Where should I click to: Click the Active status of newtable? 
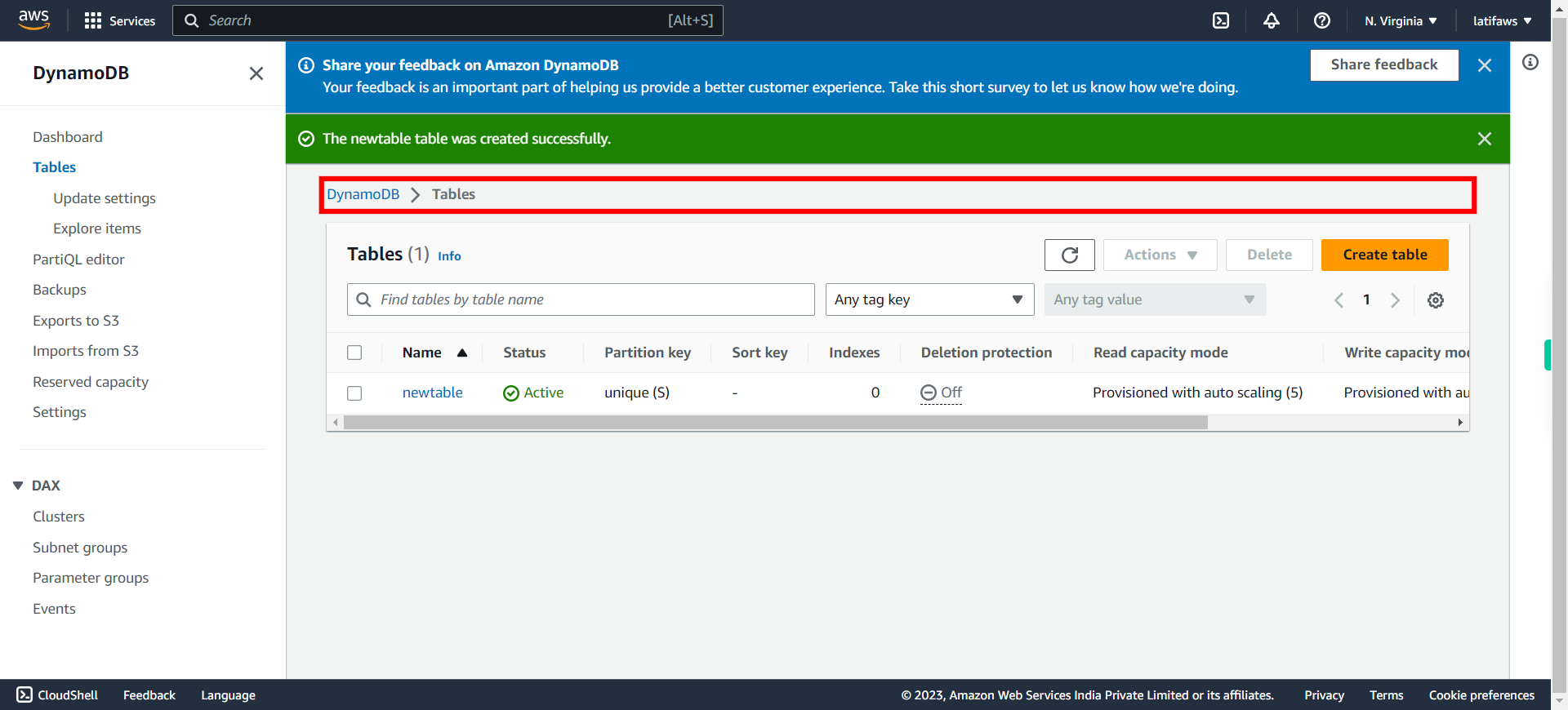(x=533, y=393)
